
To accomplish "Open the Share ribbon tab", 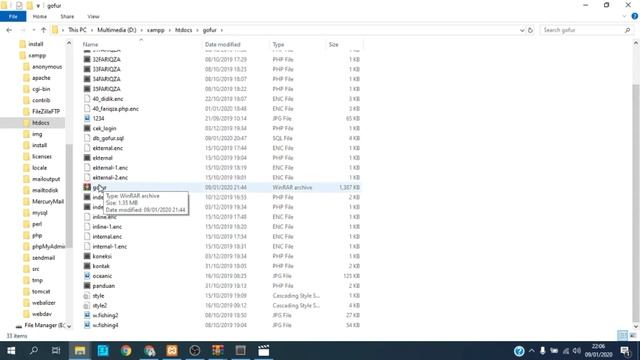I will [67, 16].
